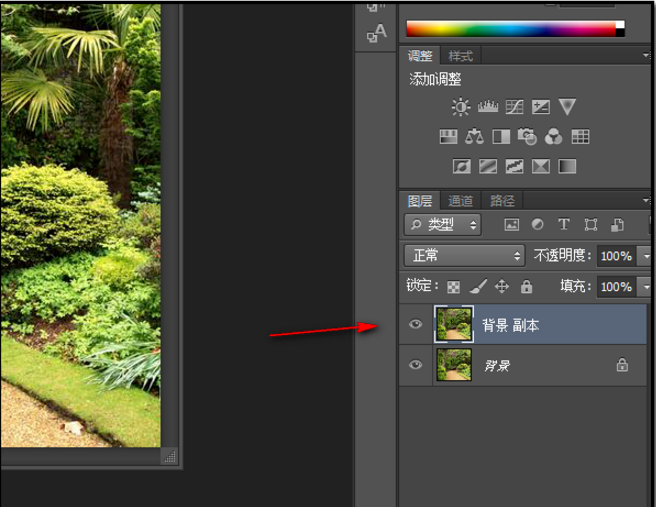
Task: Select the 背景 副本 layer name
Action: 510,325
